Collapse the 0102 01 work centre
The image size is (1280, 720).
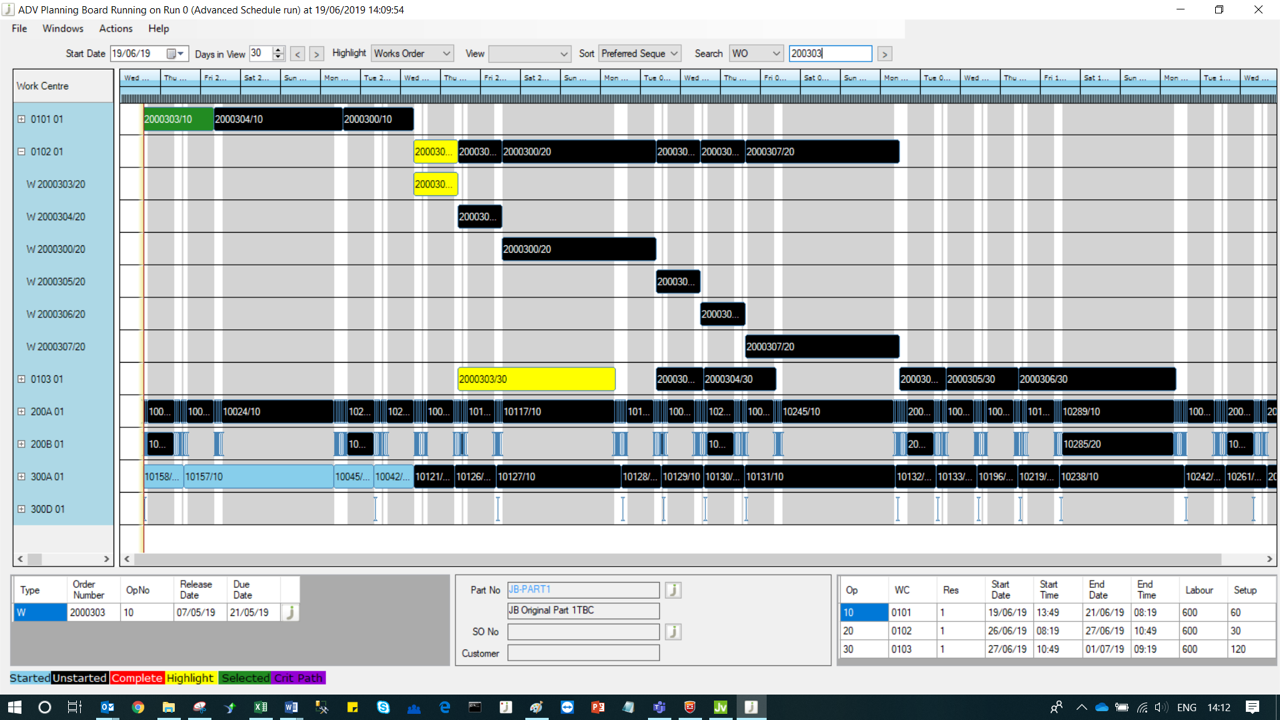tap(21, 152)
